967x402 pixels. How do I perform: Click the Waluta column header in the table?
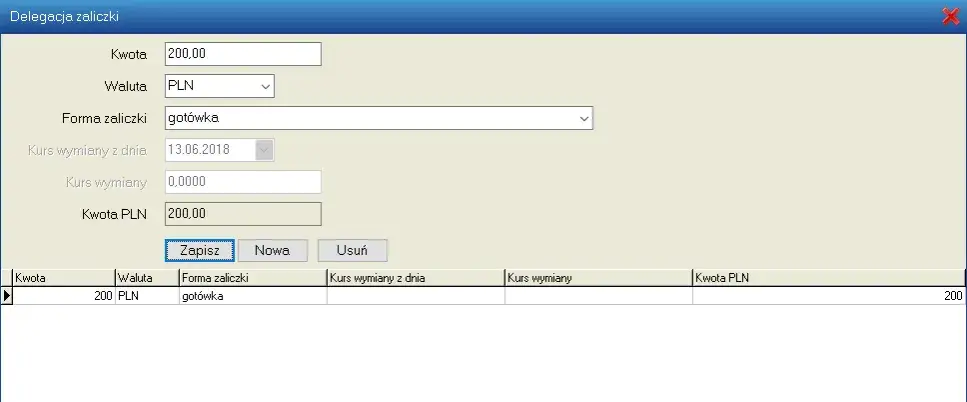[146, 278]
